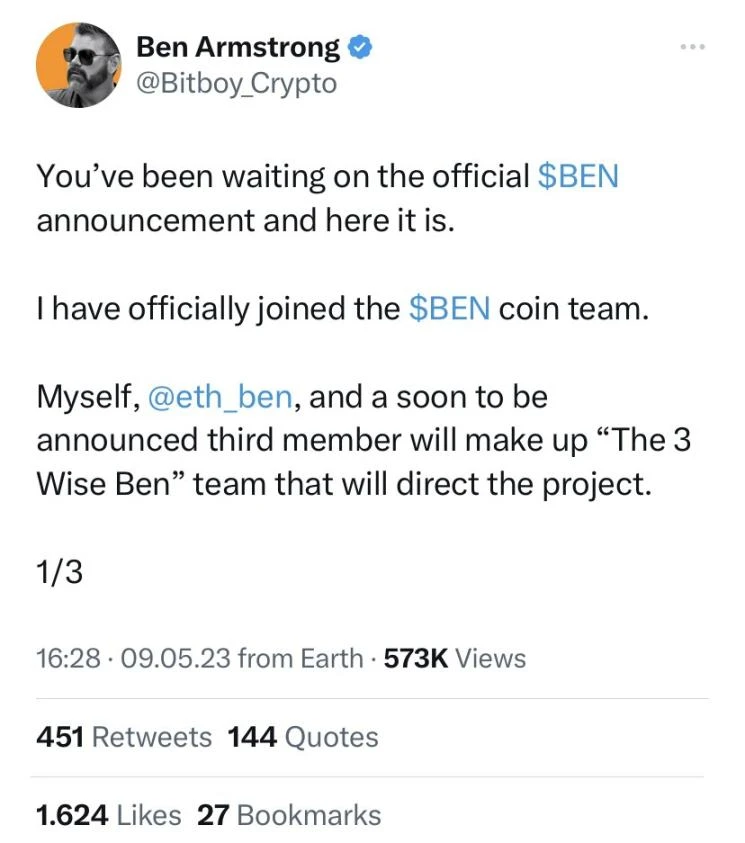View the 144 Quotes list
Screen dimensions: 745x843
point(251,738)
